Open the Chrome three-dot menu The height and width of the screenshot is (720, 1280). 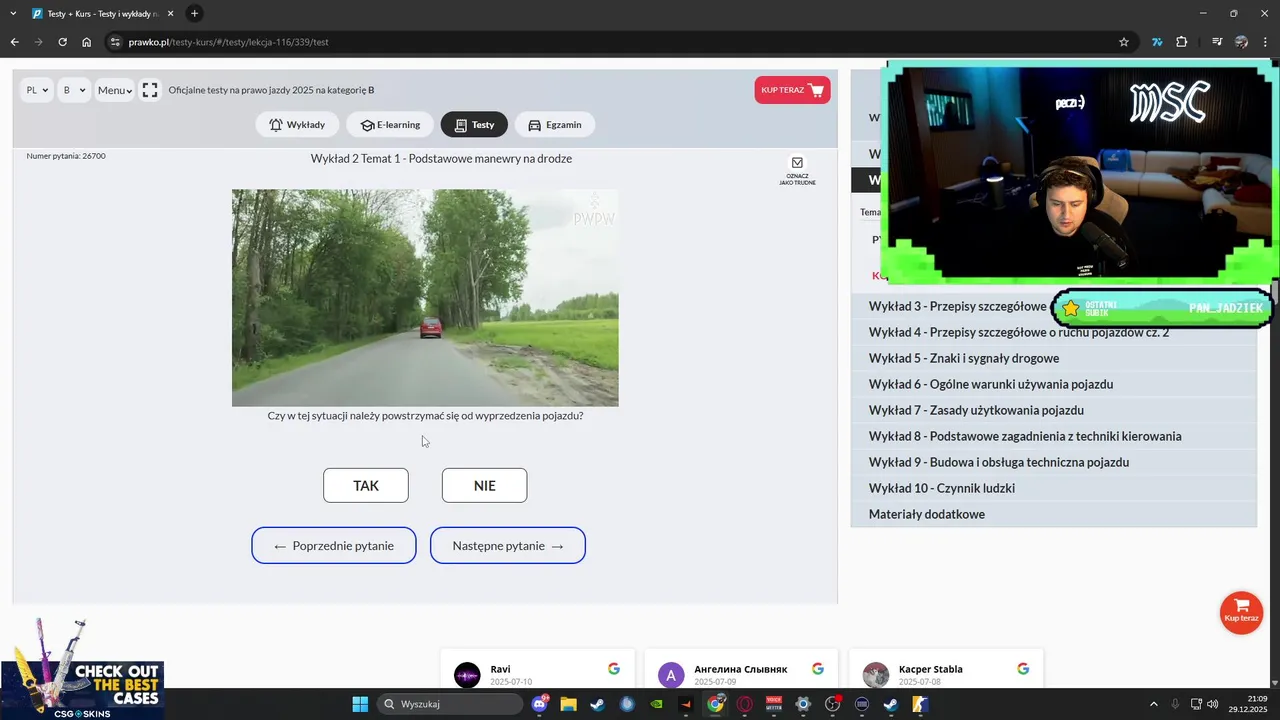[x=1266, y=42]
